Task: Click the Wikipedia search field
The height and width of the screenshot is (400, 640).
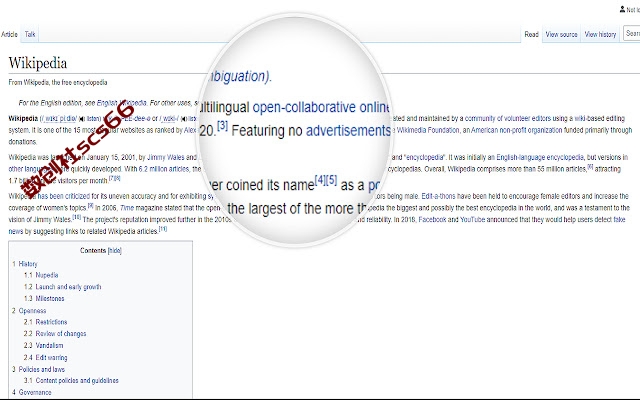Action: [x=632, y=33]
